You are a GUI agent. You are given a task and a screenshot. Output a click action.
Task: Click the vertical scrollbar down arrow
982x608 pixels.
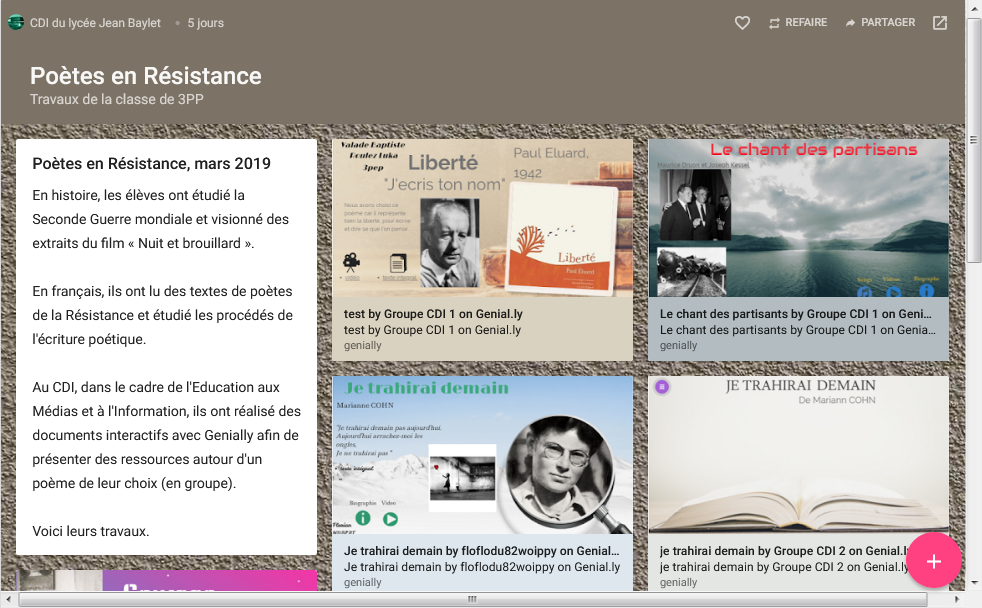974,584
